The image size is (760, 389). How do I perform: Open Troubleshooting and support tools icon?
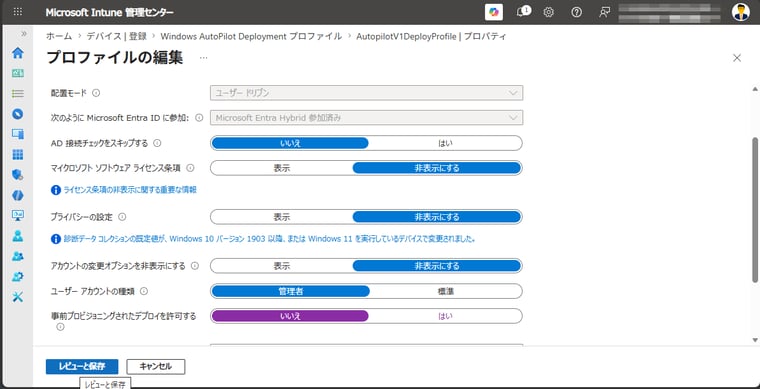(18, 297)
